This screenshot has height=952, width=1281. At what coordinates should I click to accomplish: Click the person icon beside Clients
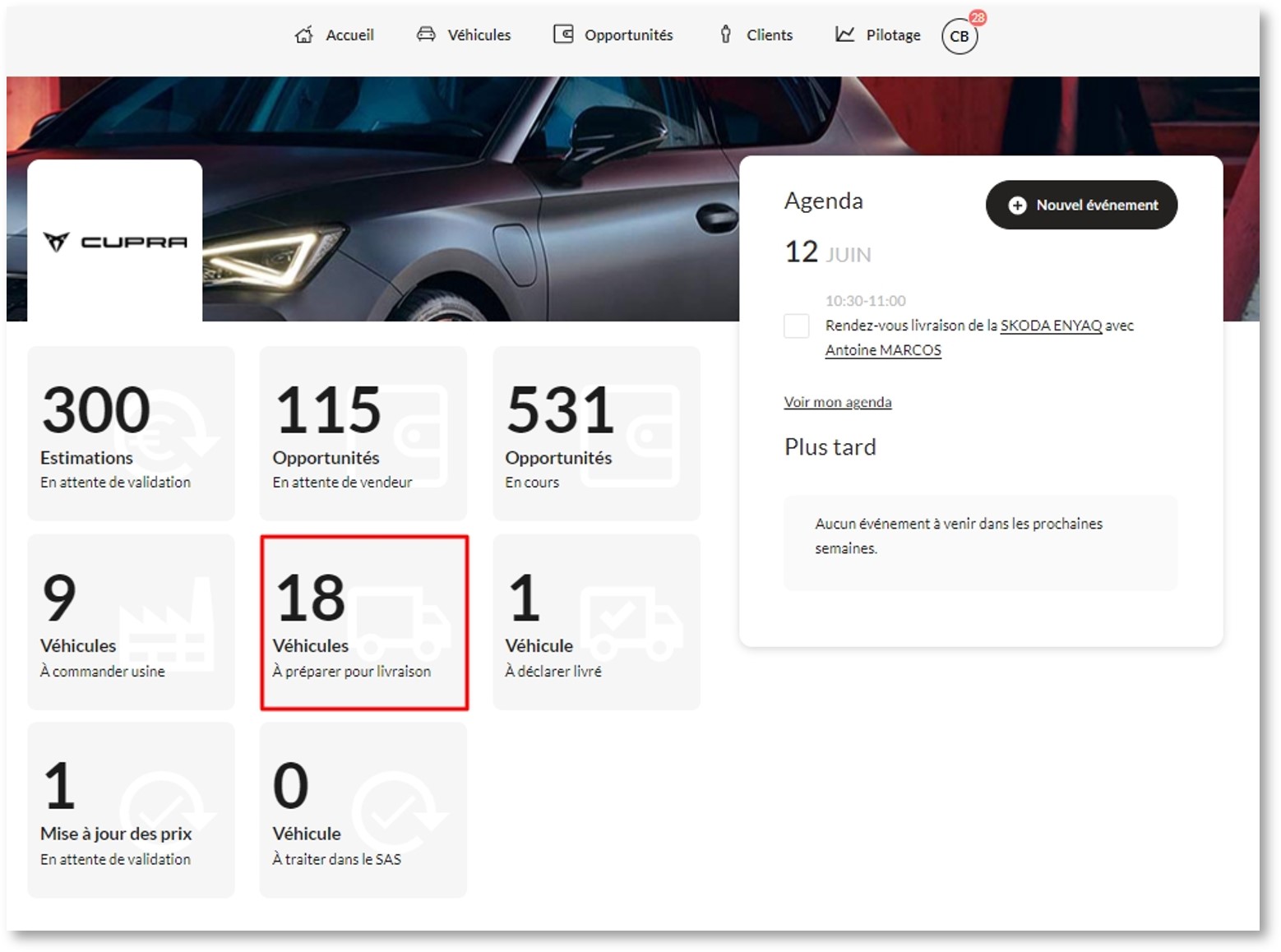(725, 35)
